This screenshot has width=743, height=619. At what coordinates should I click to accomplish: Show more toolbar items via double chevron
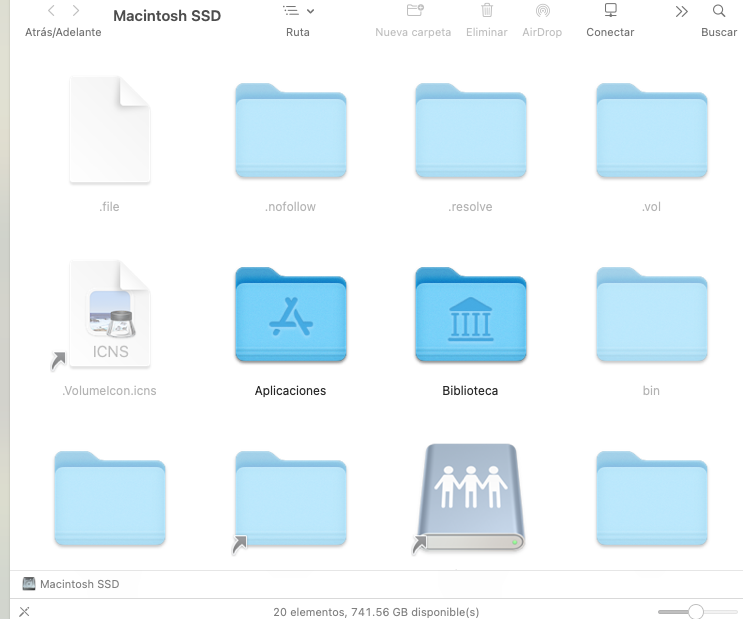point(681,11)
